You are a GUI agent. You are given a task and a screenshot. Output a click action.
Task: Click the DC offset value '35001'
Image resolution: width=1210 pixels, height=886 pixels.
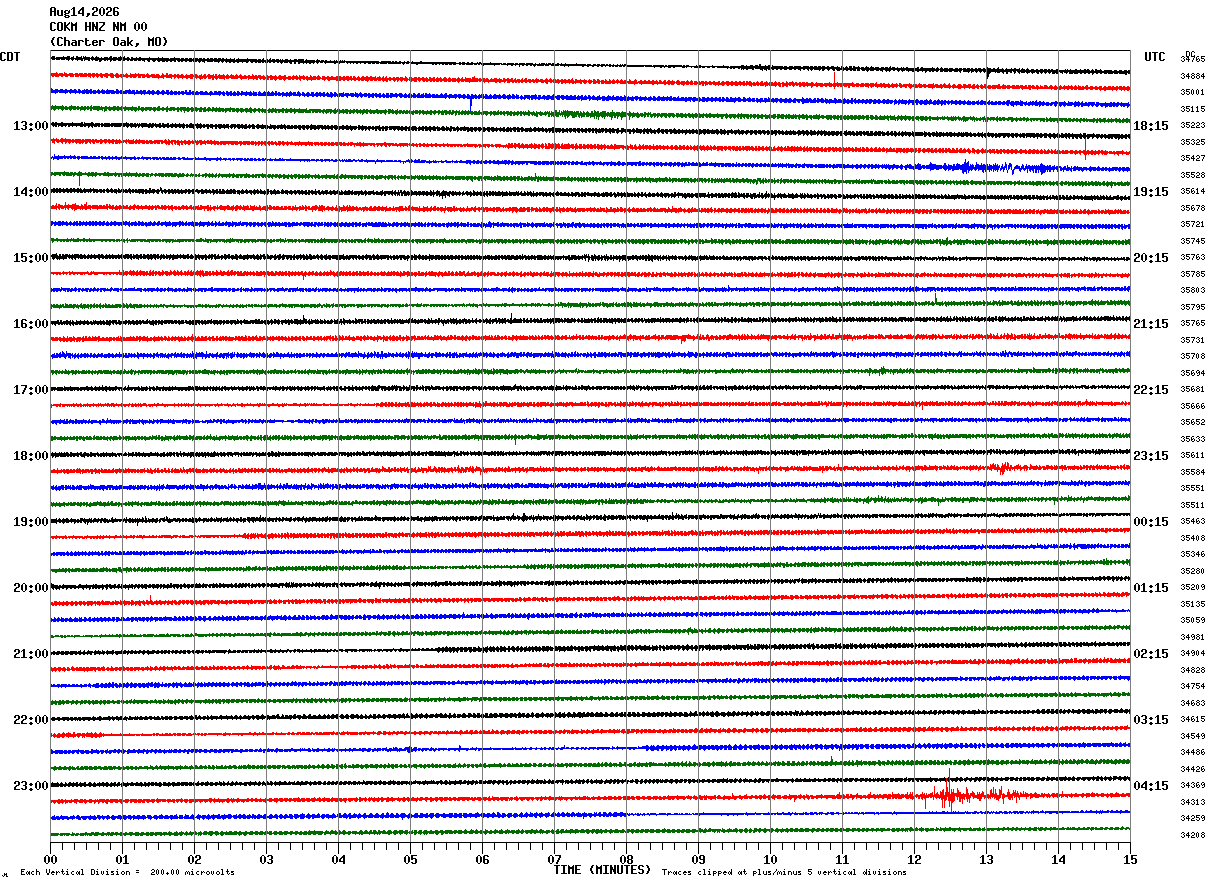[1192, 92]
